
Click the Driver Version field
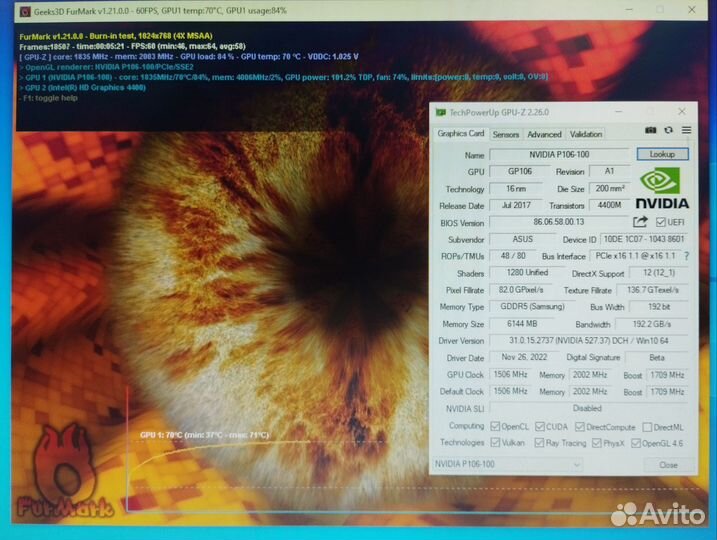(589, 341)
